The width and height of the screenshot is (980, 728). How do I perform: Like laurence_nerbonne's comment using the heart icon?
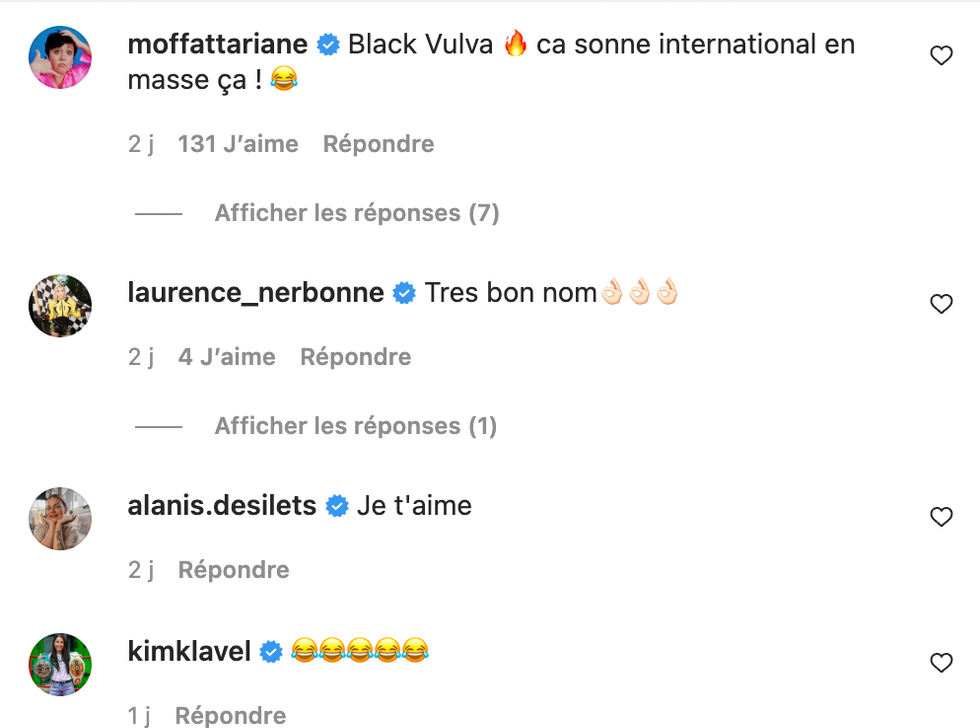pyautogui.click(x=941, y=303)
